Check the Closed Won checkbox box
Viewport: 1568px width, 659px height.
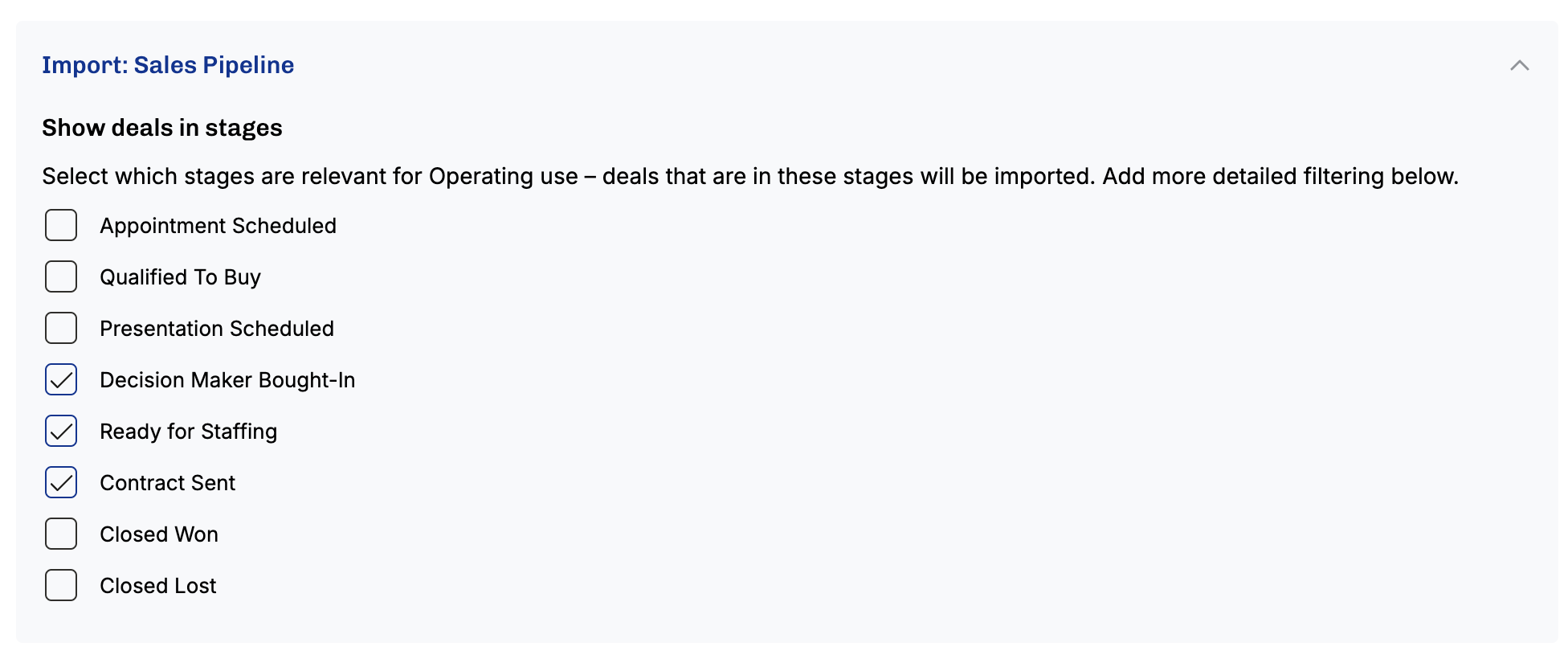pyautogui.click(x=61, y=534)
